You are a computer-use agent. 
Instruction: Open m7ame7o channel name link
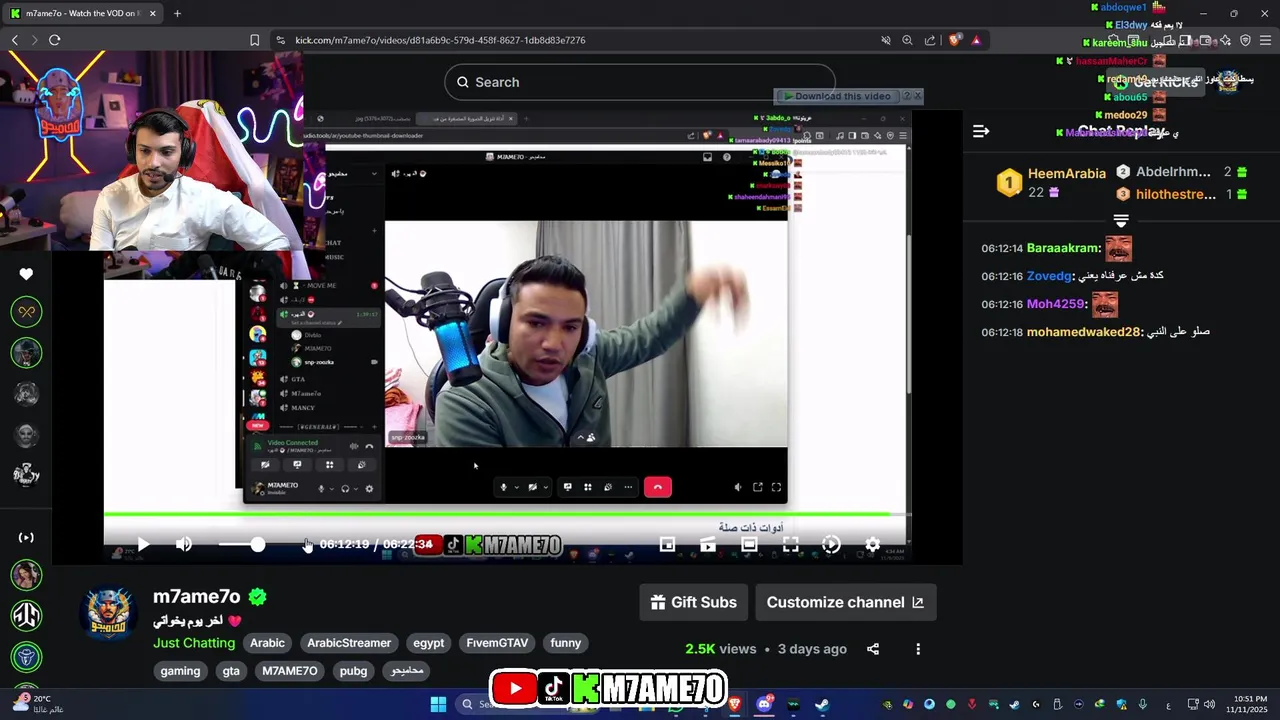coord(197,596)
